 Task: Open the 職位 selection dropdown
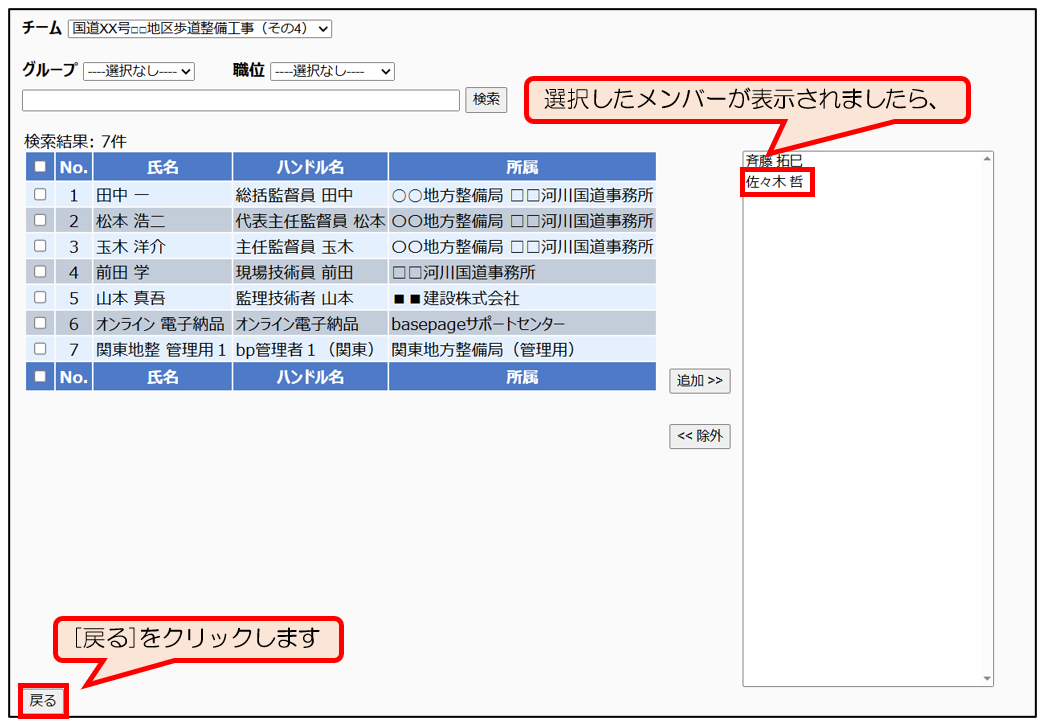(x=332, y=71)
